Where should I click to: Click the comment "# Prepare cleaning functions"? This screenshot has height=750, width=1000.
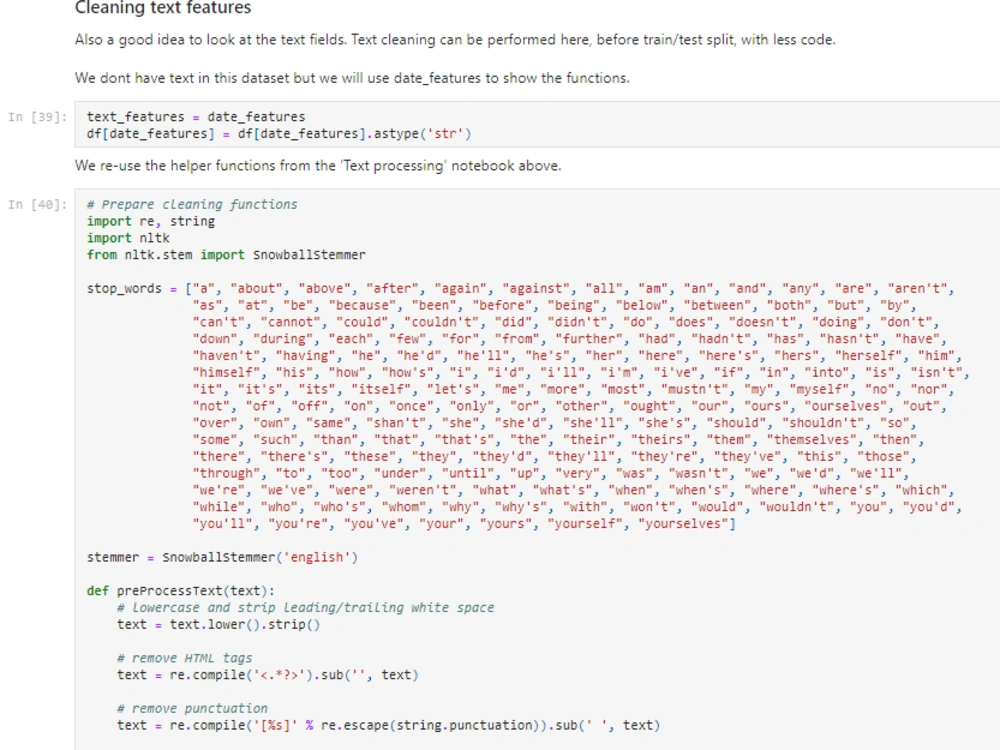192,205
